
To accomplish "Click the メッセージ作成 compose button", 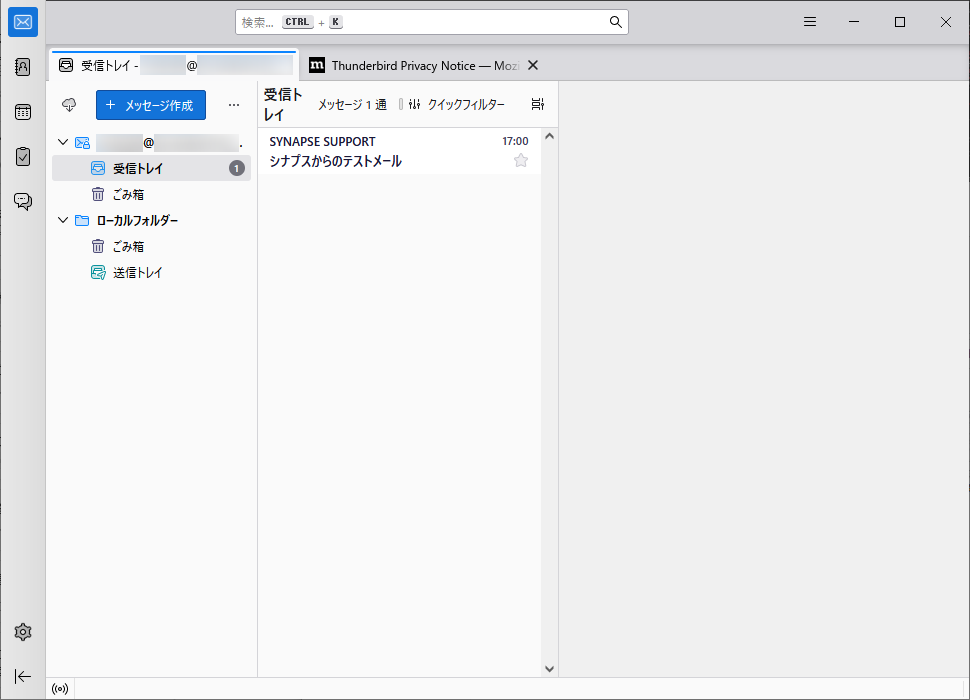I will pos(150,105).
